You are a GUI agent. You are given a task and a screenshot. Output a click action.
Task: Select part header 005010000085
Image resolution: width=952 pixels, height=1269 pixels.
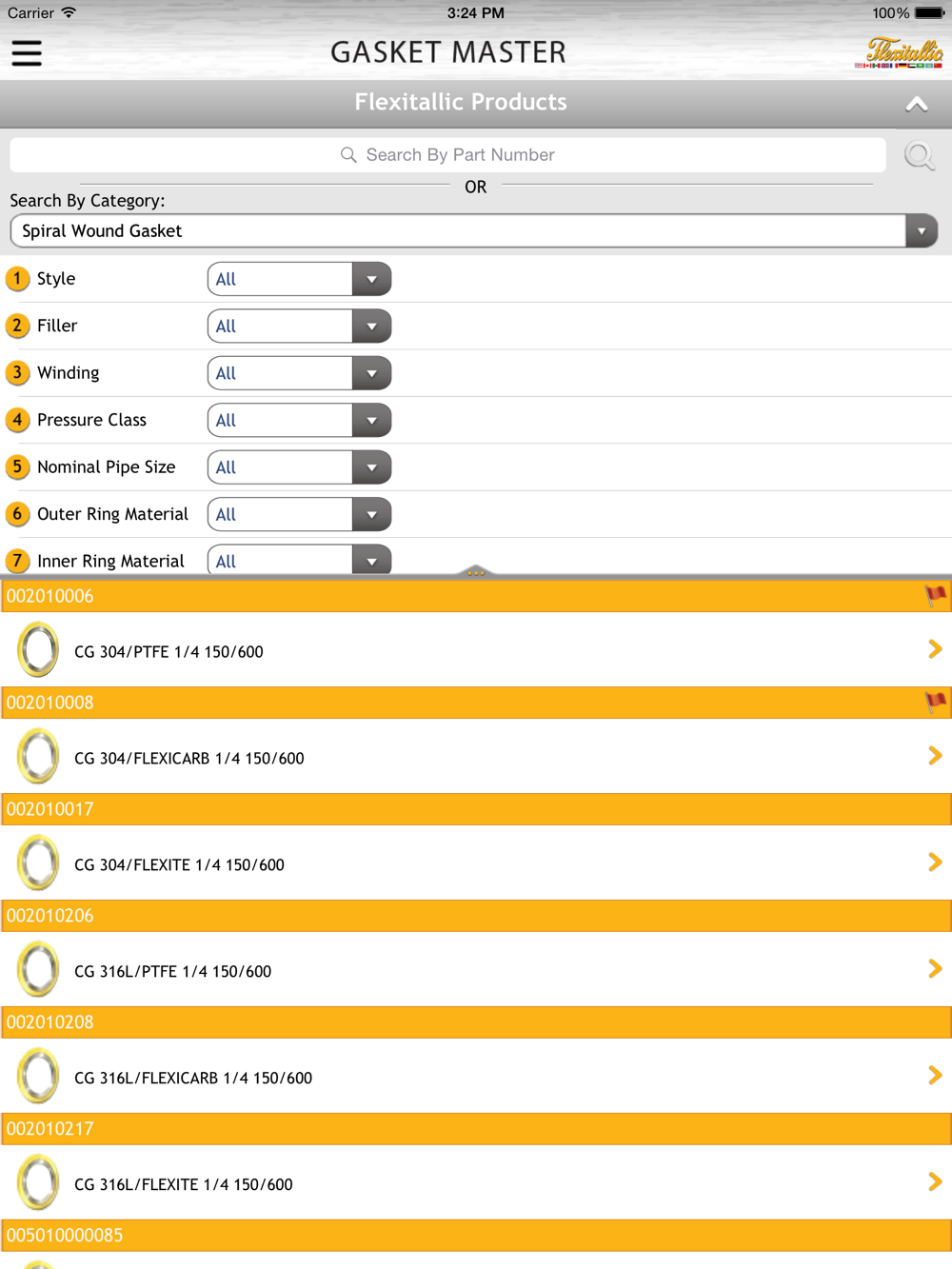[x=476, y=1236]
